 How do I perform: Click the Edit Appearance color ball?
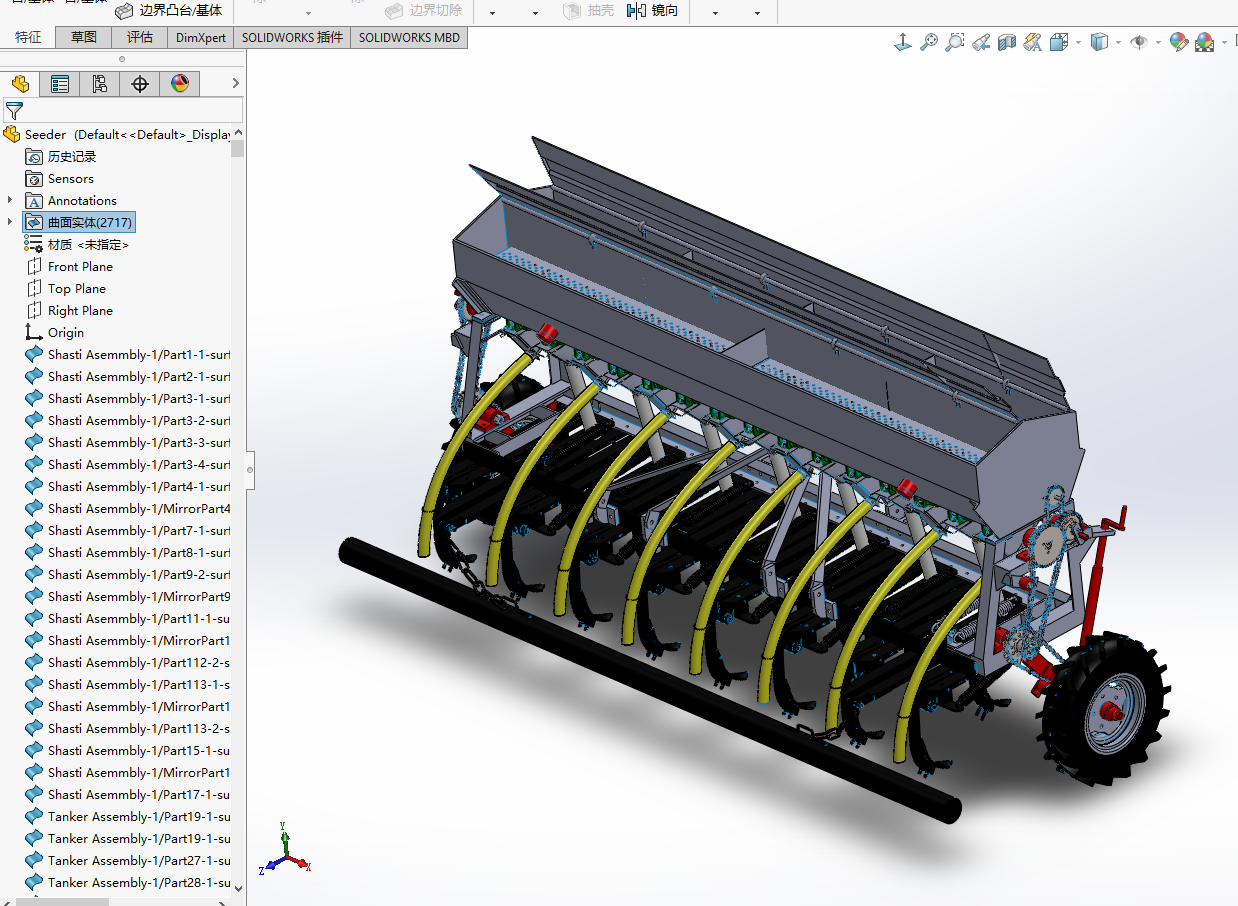(x=1178, y=42)
